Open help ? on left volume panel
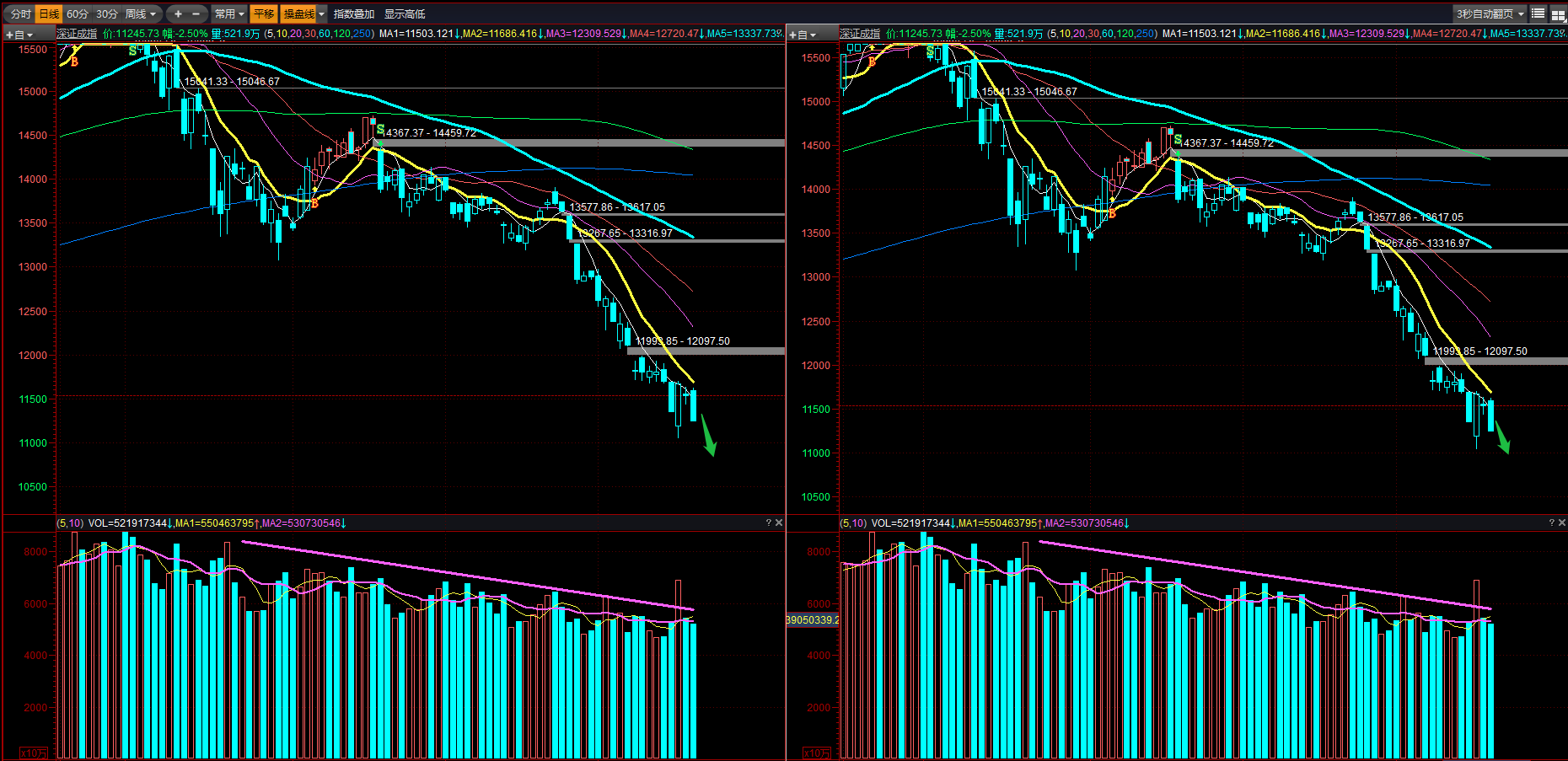Viewport: 1568px width, 761px height. (x=768, y=523)
